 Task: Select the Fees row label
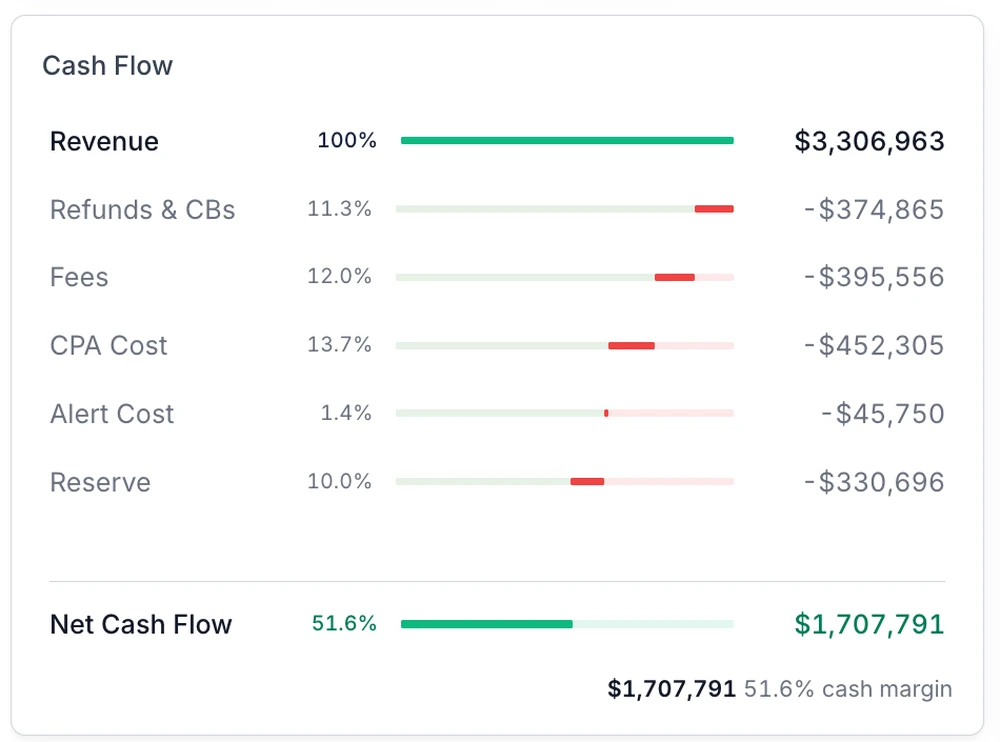point(79,278)
